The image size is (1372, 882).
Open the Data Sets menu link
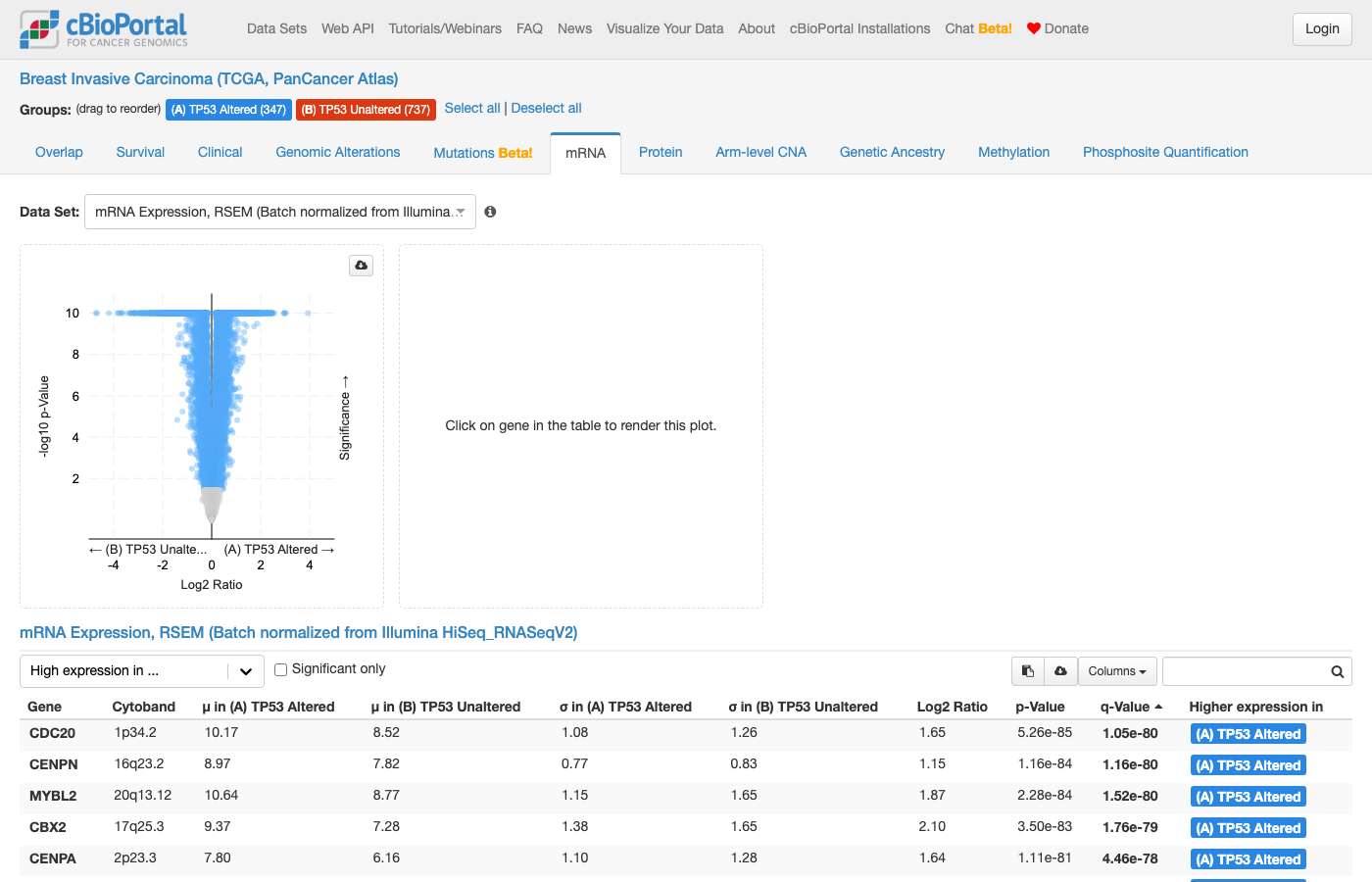tap(276, 28)
